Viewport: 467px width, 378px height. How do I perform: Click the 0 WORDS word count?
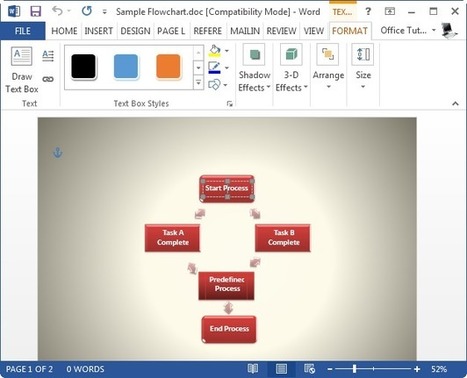(x=85, y=369)
